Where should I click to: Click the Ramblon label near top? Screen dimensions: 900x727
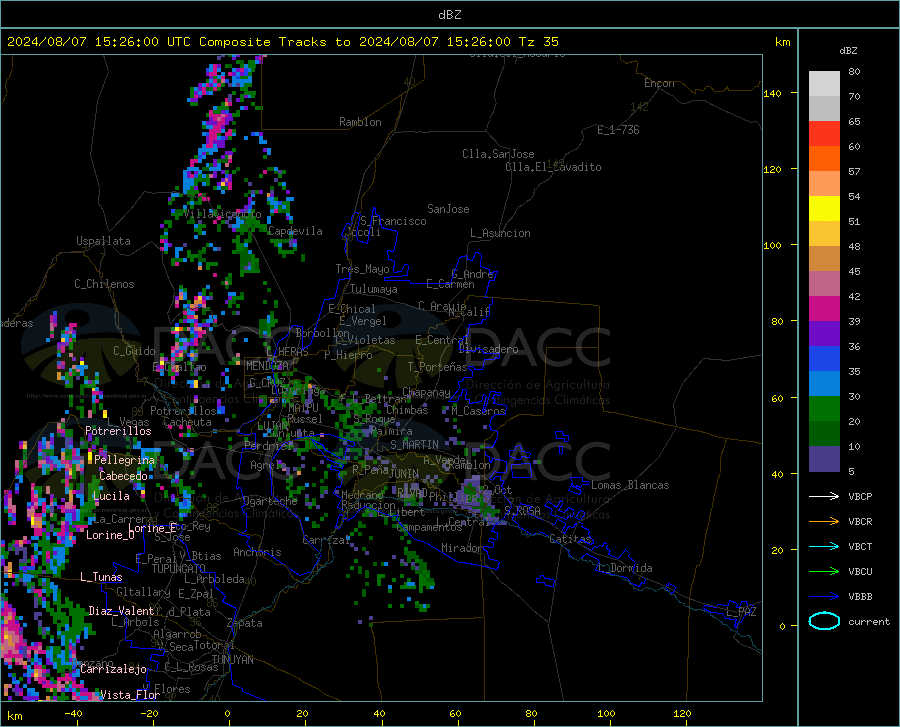(360, 122)
